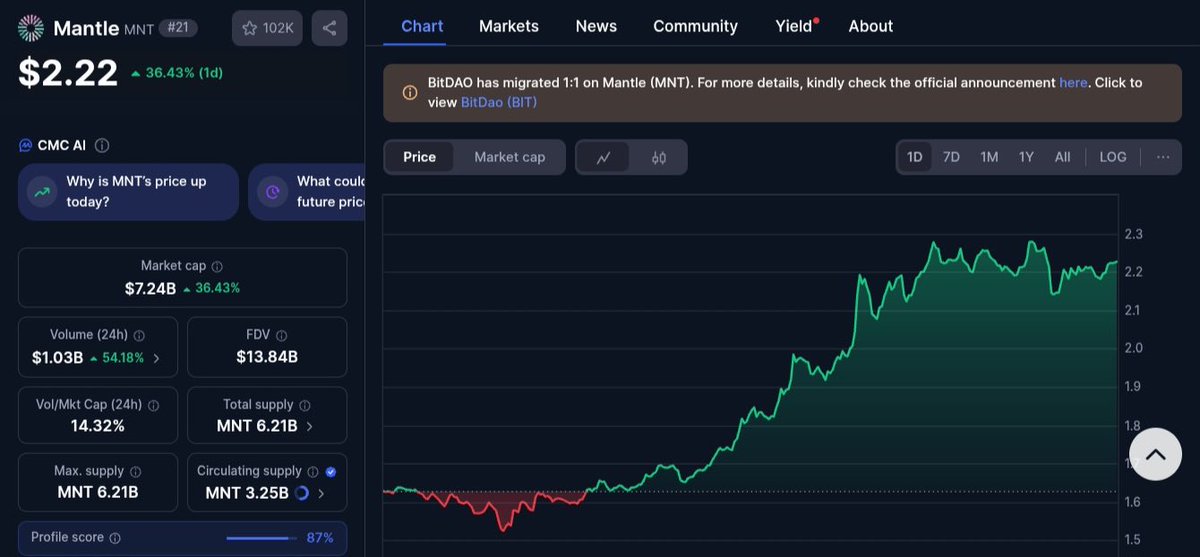1200x557 pixels.
Task: Click the CMC AI info icon
Action: 102,146
